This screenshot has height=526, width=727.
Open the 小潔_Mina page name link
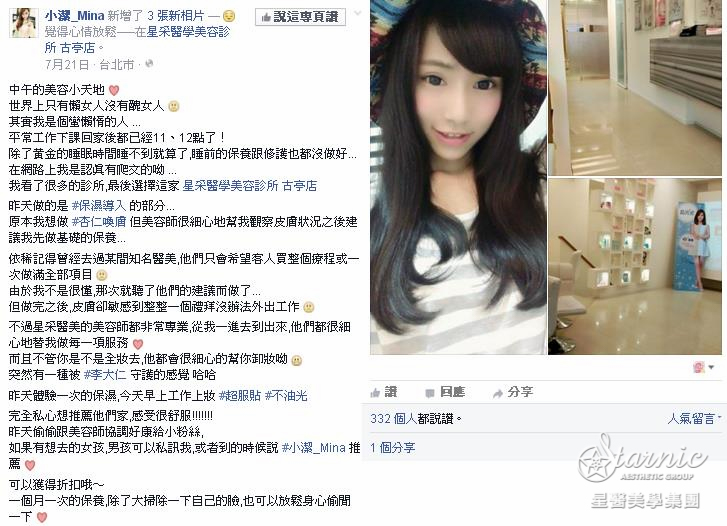click(74, 16)
